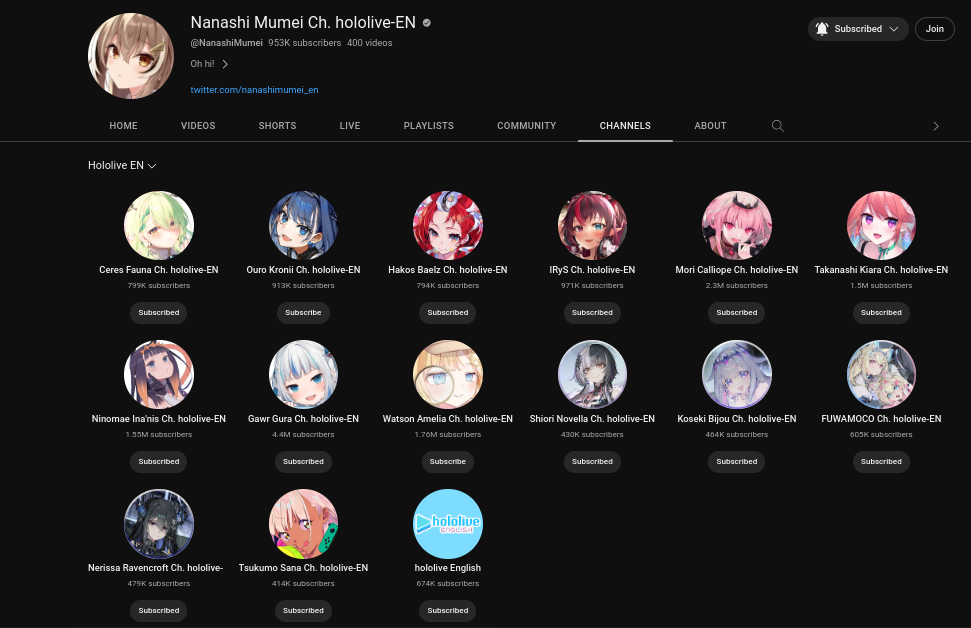Image resolution: width=971 pixels, height=628 pixels.
Task: Open the Ninomae Ina'nis channel avatar
Action: 159,375
